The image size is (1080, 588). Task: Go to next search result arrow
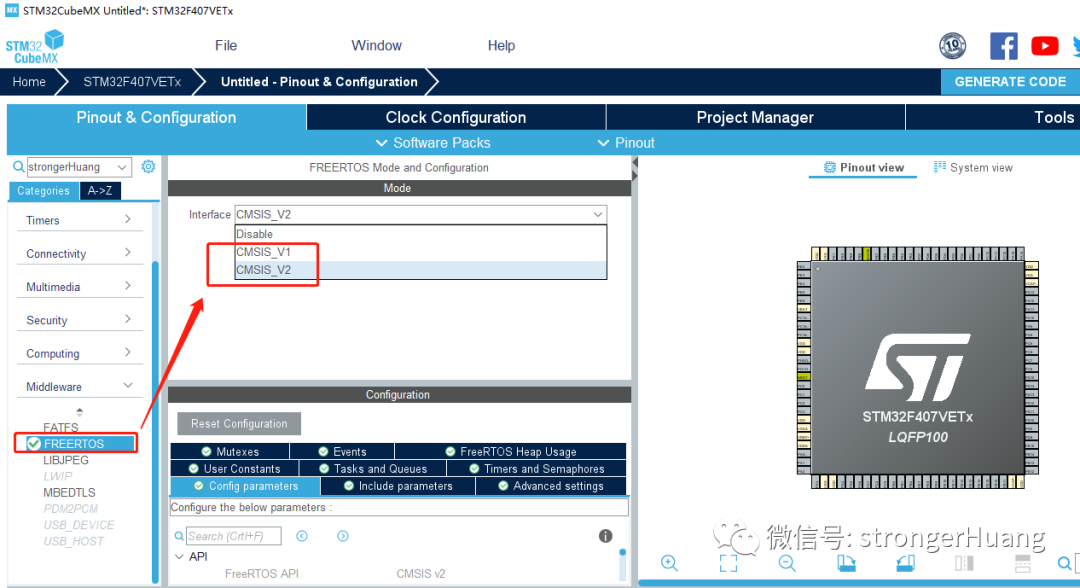pyautogui.click(x=342, y=536)
